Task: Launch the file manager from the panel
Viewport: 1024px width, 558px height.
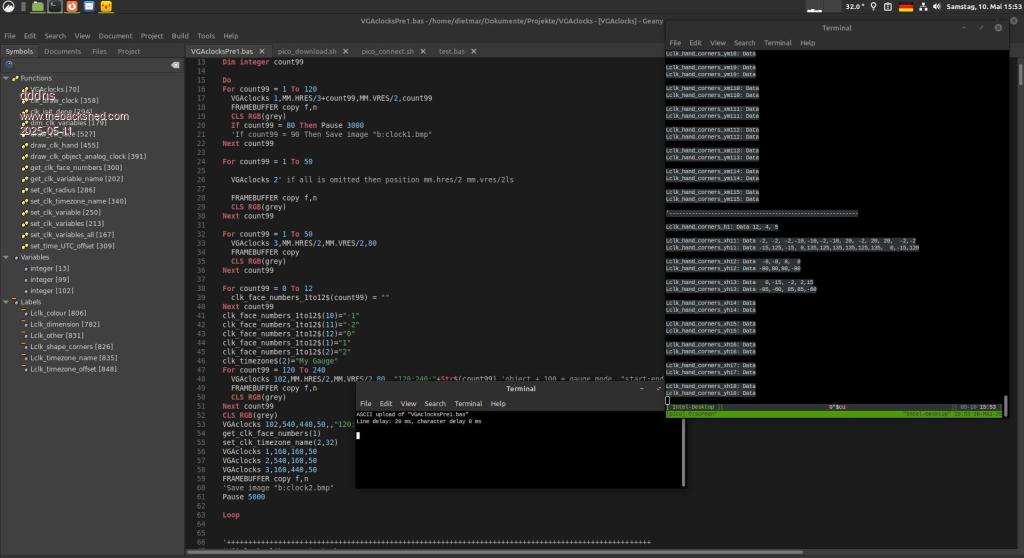Action: click(x=37, y=7)
